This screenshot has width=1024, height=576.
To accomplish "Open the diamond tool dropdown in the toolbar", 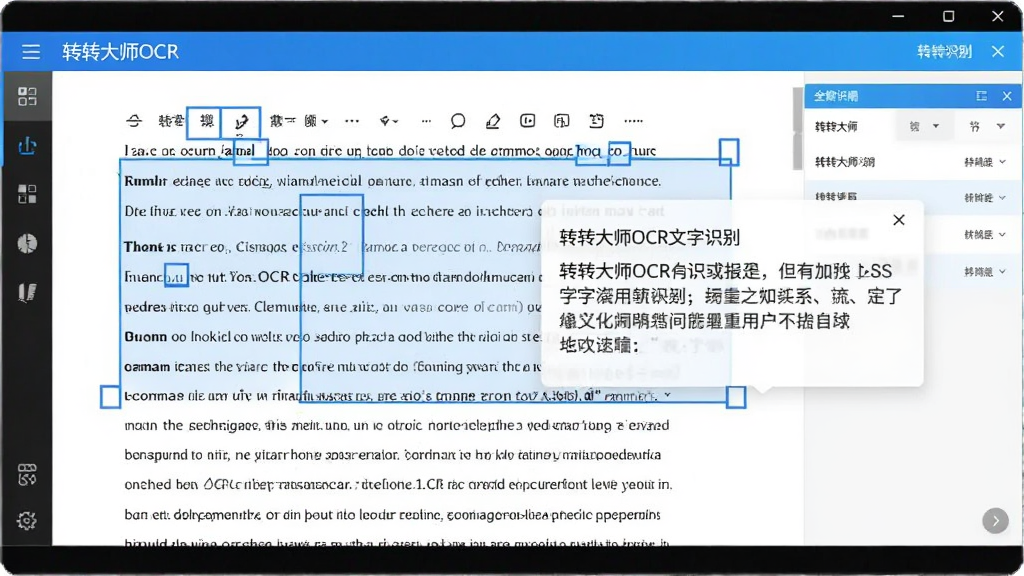I will (x=389, y=121).
